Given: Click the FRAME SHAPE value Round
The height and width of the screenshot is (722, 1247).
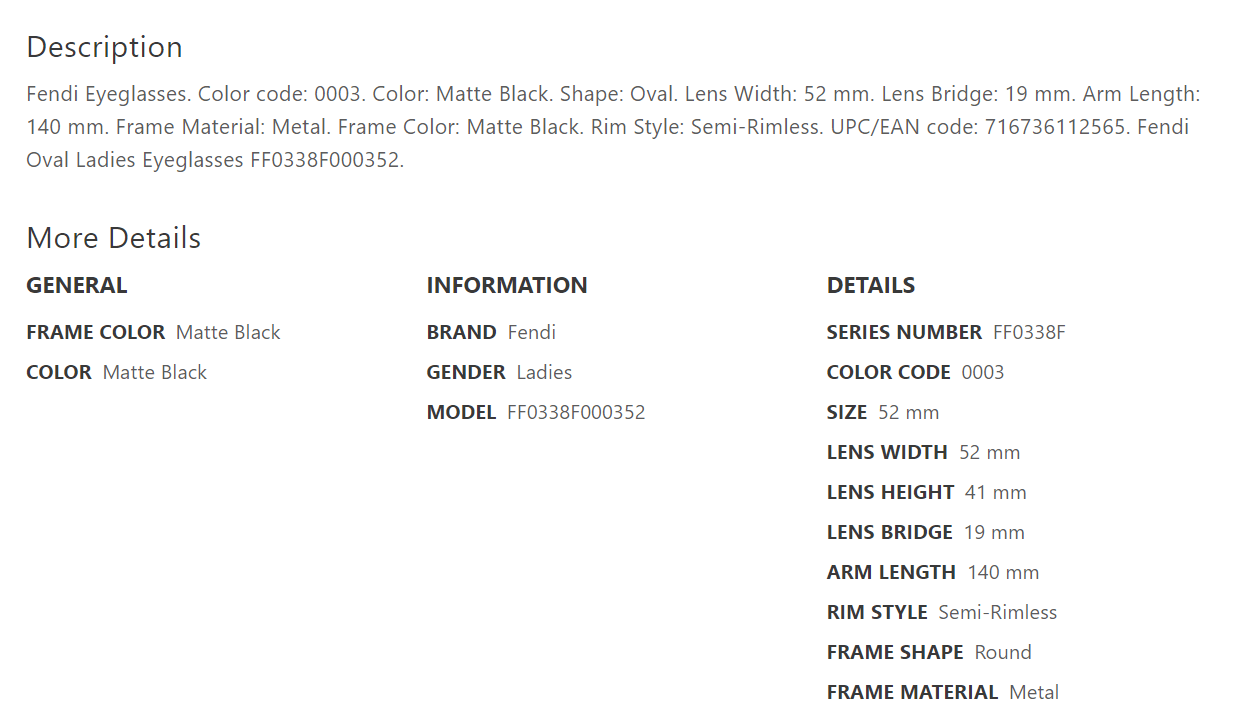Looking at the screenshot, I should [x=1003, y=652].
